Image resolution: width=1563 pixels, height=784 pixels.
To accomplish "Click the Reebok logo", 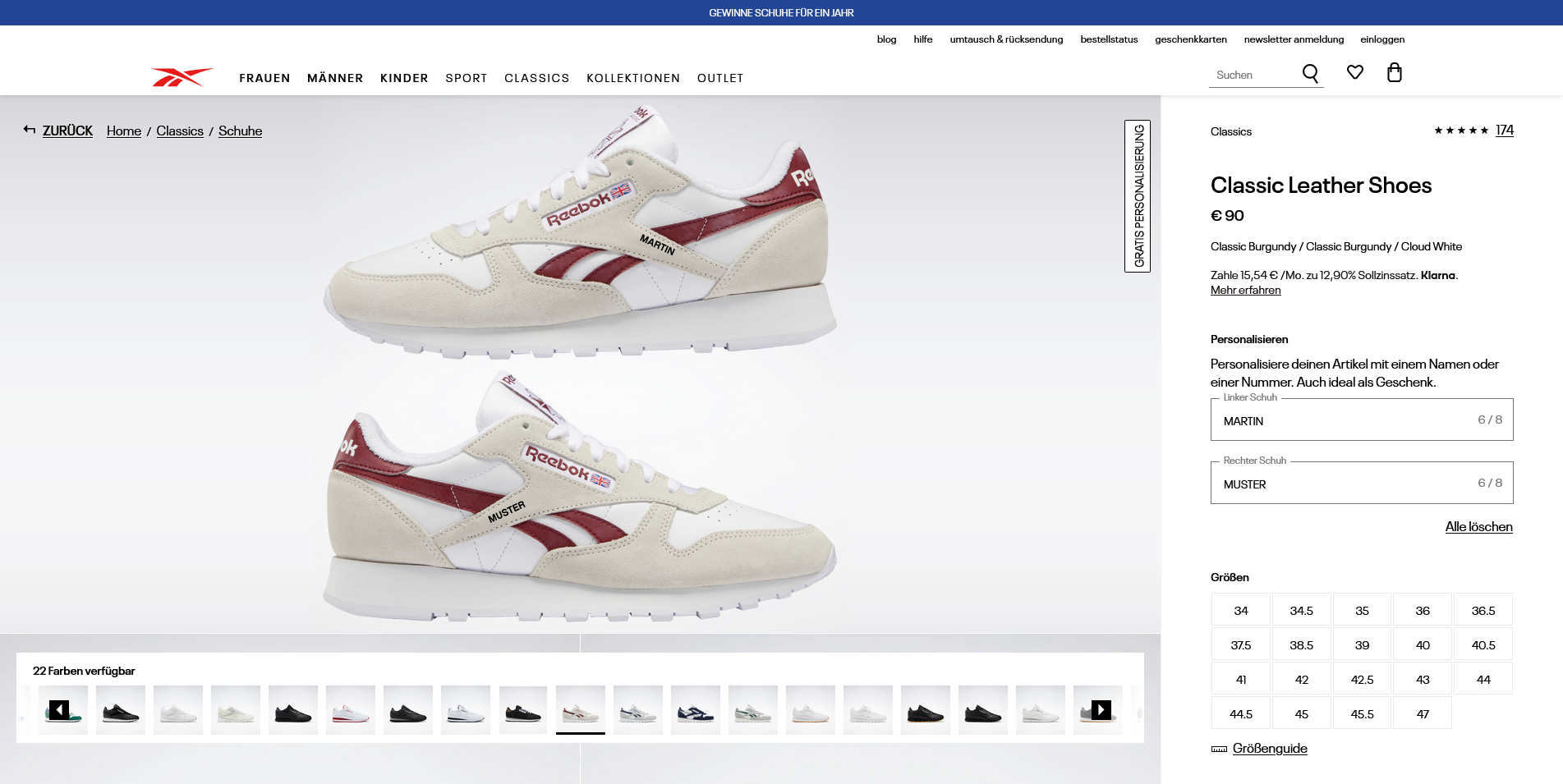I will (182, 76).
